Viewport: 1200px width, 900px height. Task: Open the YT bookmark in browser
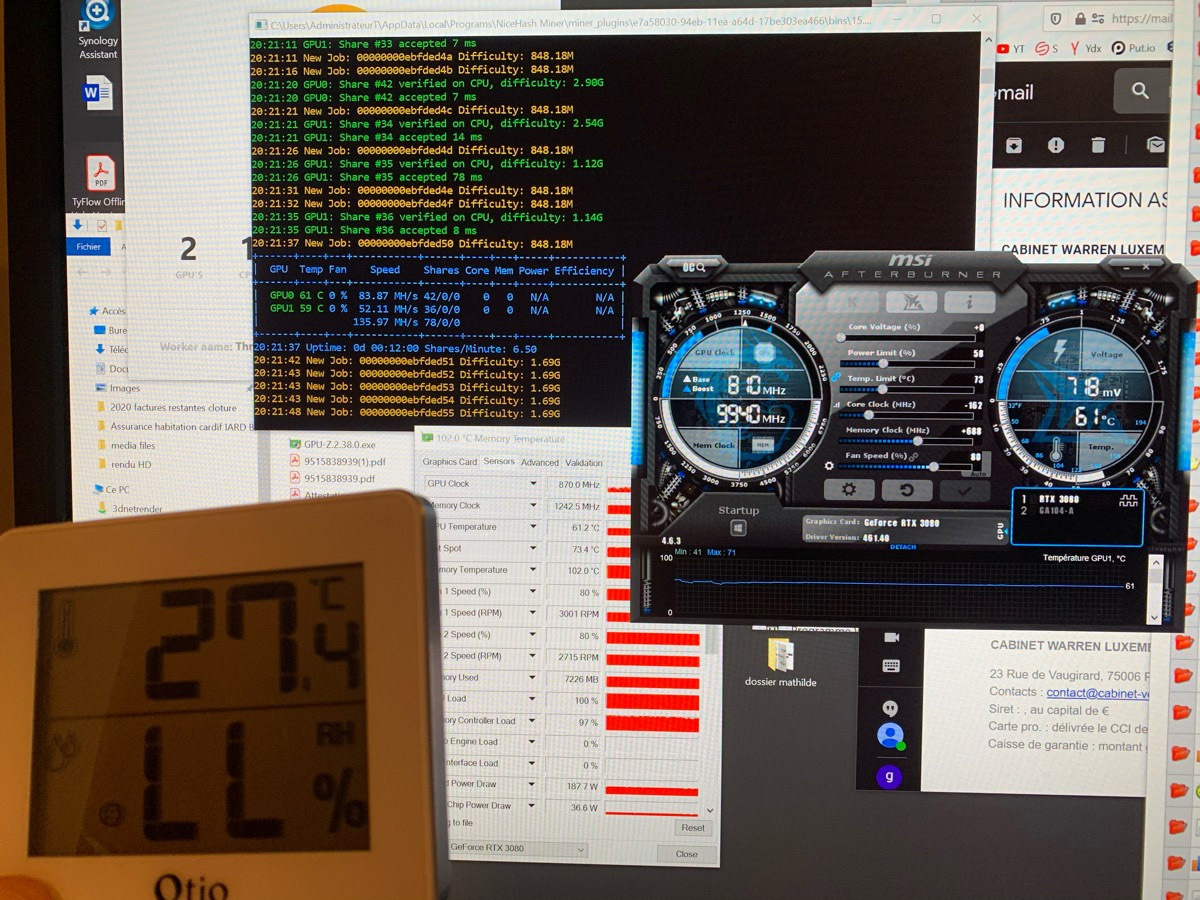coord(1010,48)
